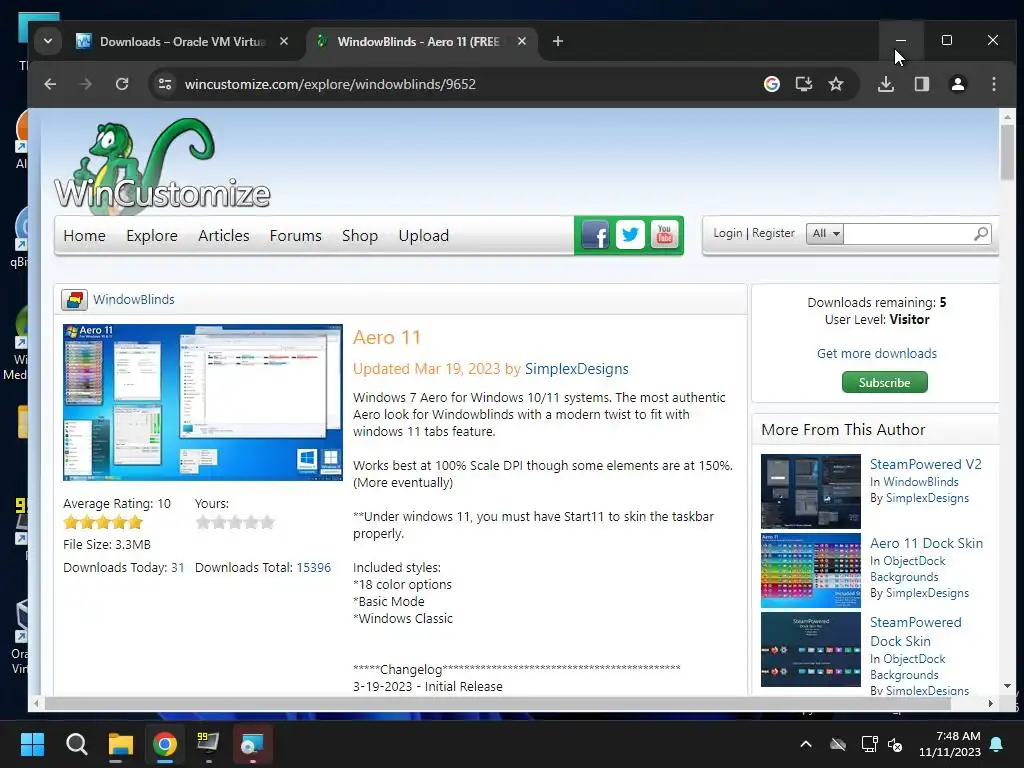Open a new tab

[558, 41]
